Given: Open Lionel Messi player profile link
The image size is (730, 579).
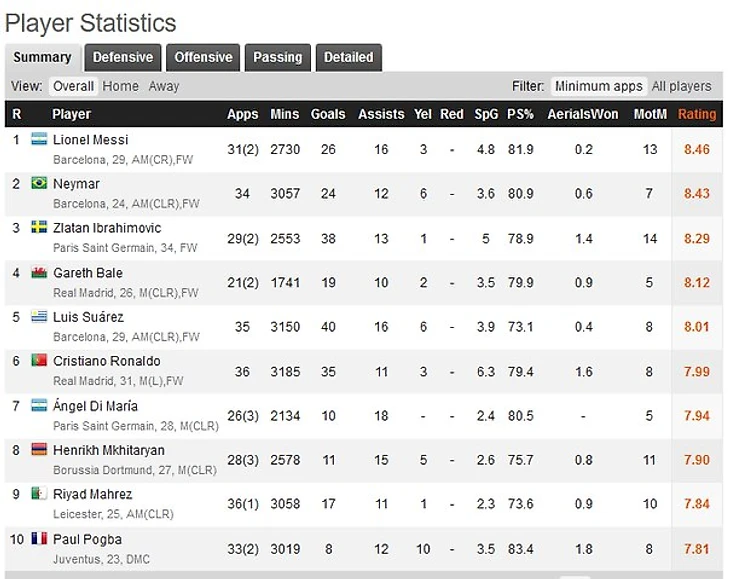Looking at the screenshot, I should click(x=90, y=139).
